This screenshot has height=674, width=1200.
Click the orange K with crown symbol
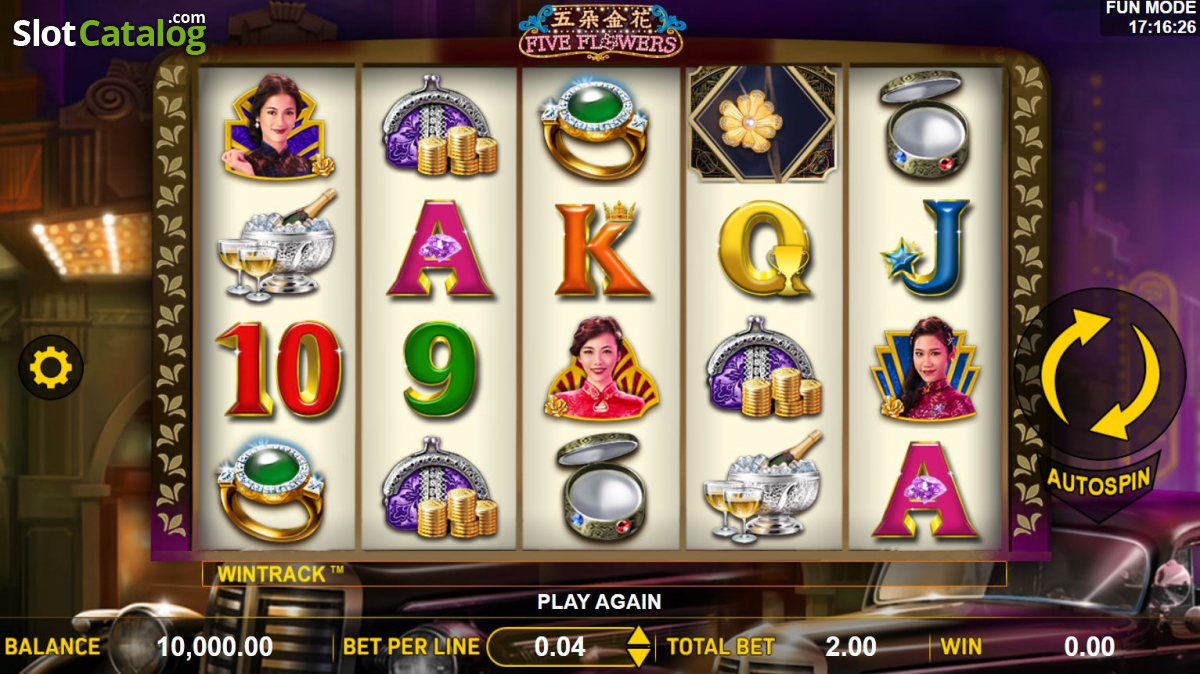[601, 249]
